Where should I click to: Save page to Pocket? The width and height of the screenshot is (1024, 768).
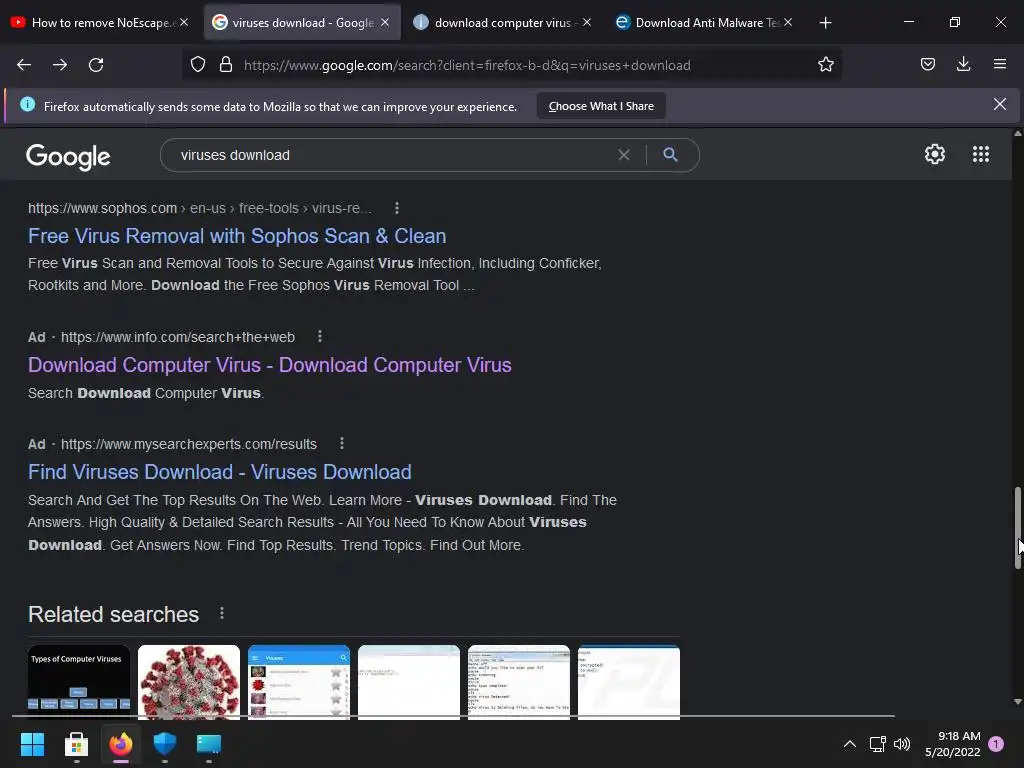coord(927,64)
